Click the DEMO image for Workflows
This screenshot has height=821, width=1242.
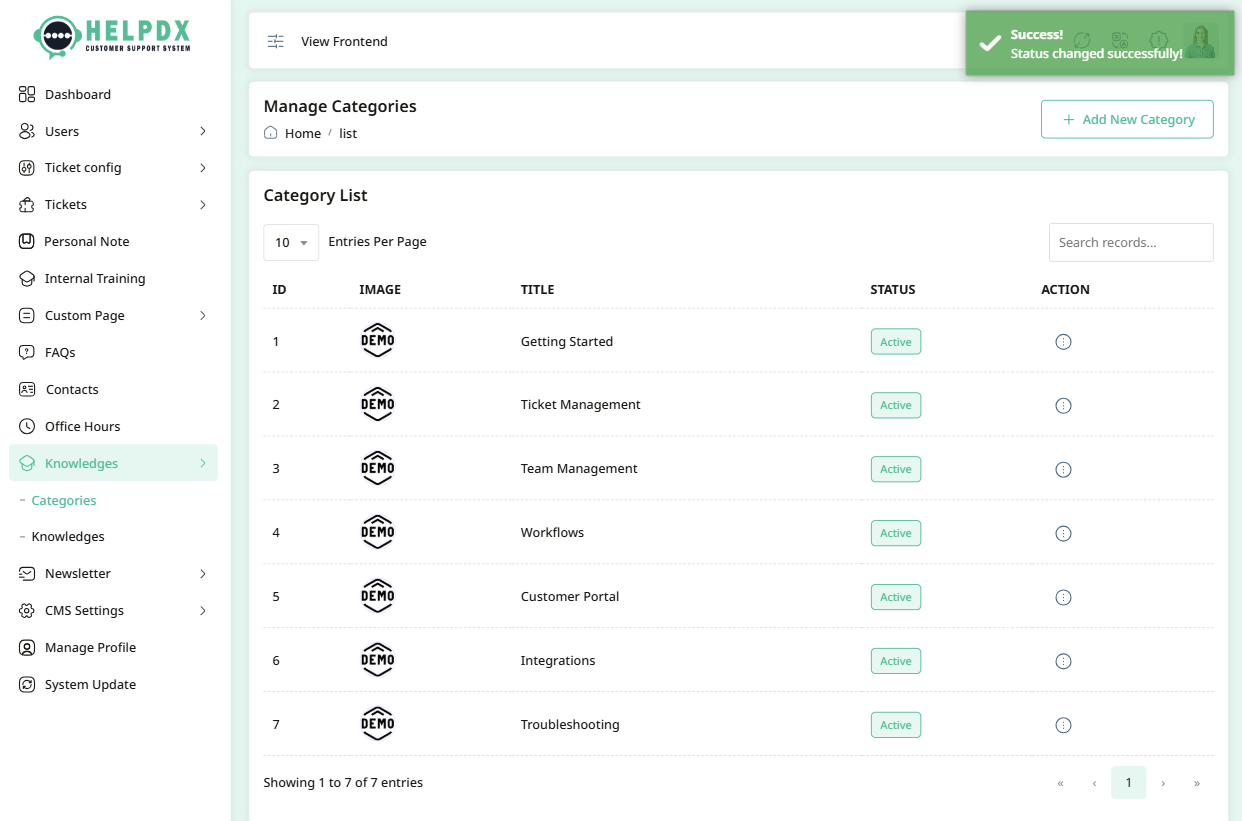[x=378, y=533]
